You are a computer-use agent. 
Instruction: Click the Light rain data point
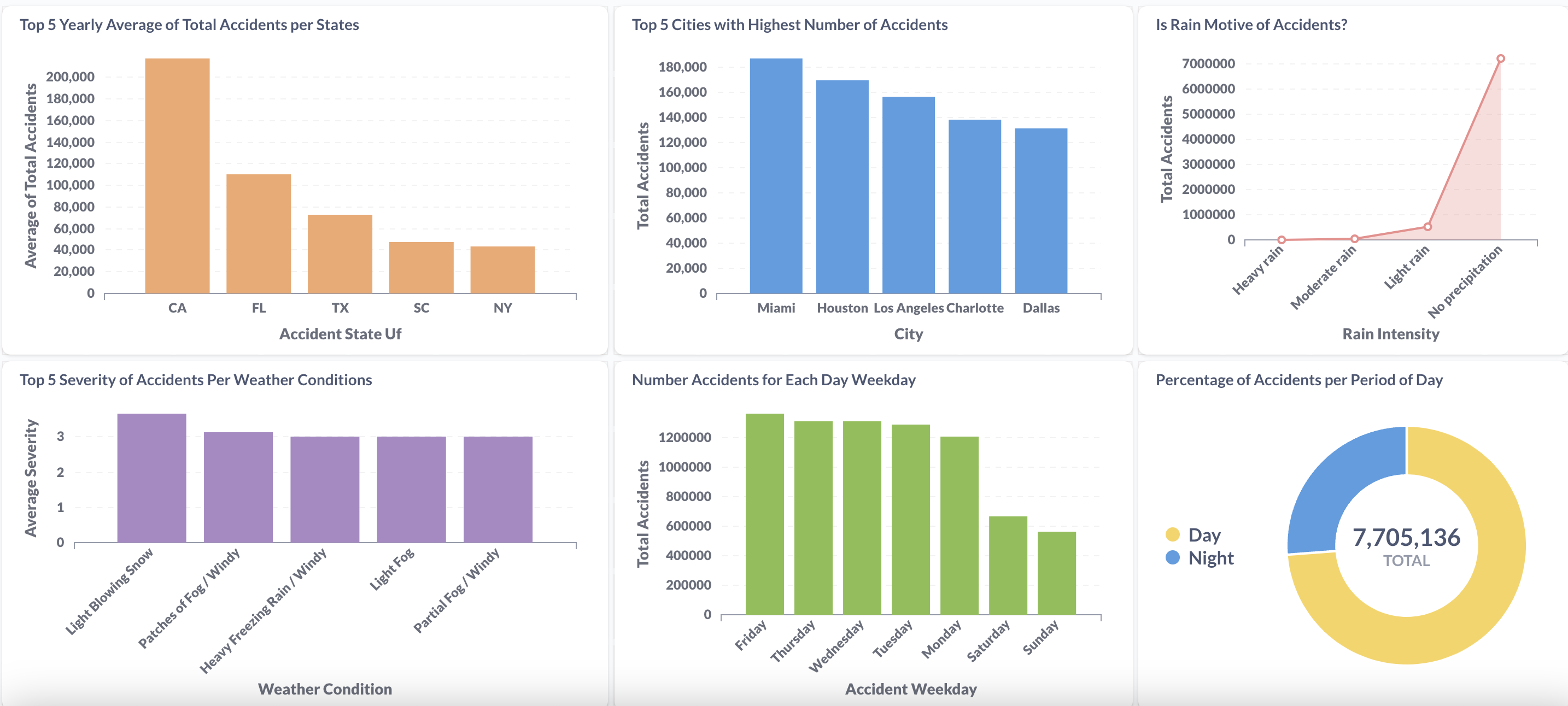[x=1427, y=227]
